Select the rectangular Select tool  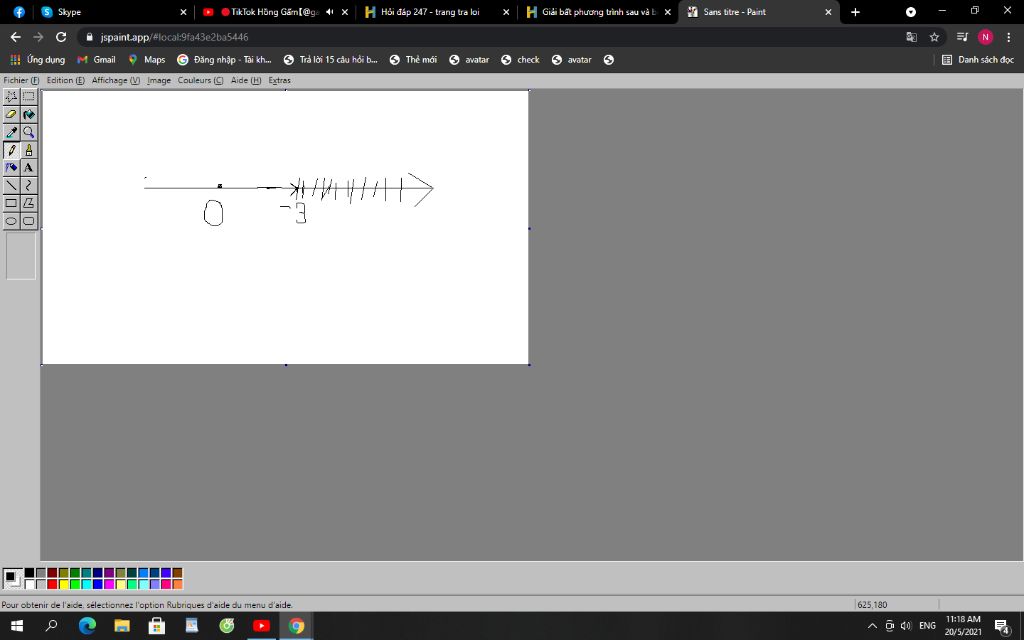[x=29, y=97]
